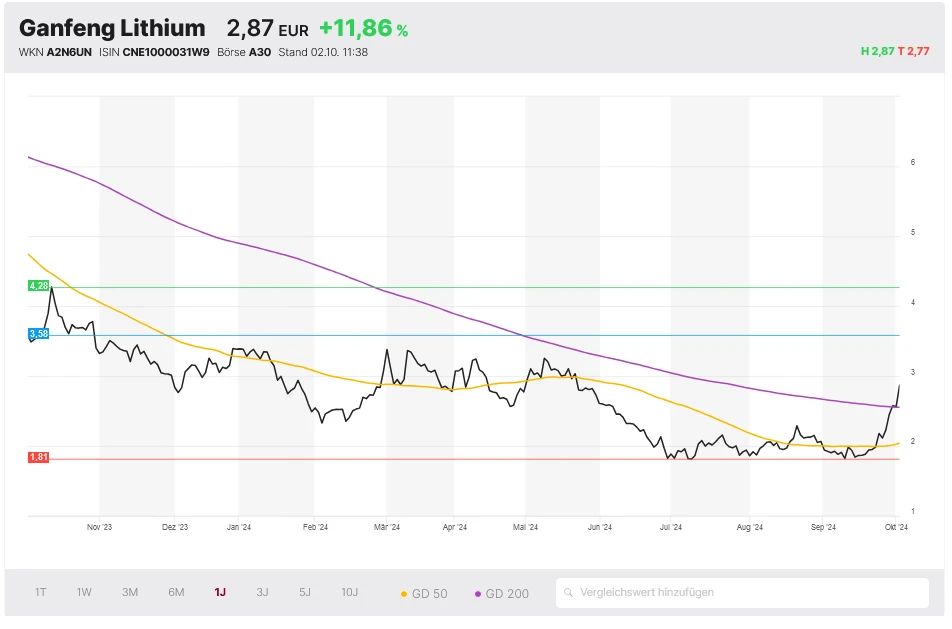The height and width of the screenshot is (629, 952).
Task: Click the purple GD 200 dot
Action: (x=478, y=594)
